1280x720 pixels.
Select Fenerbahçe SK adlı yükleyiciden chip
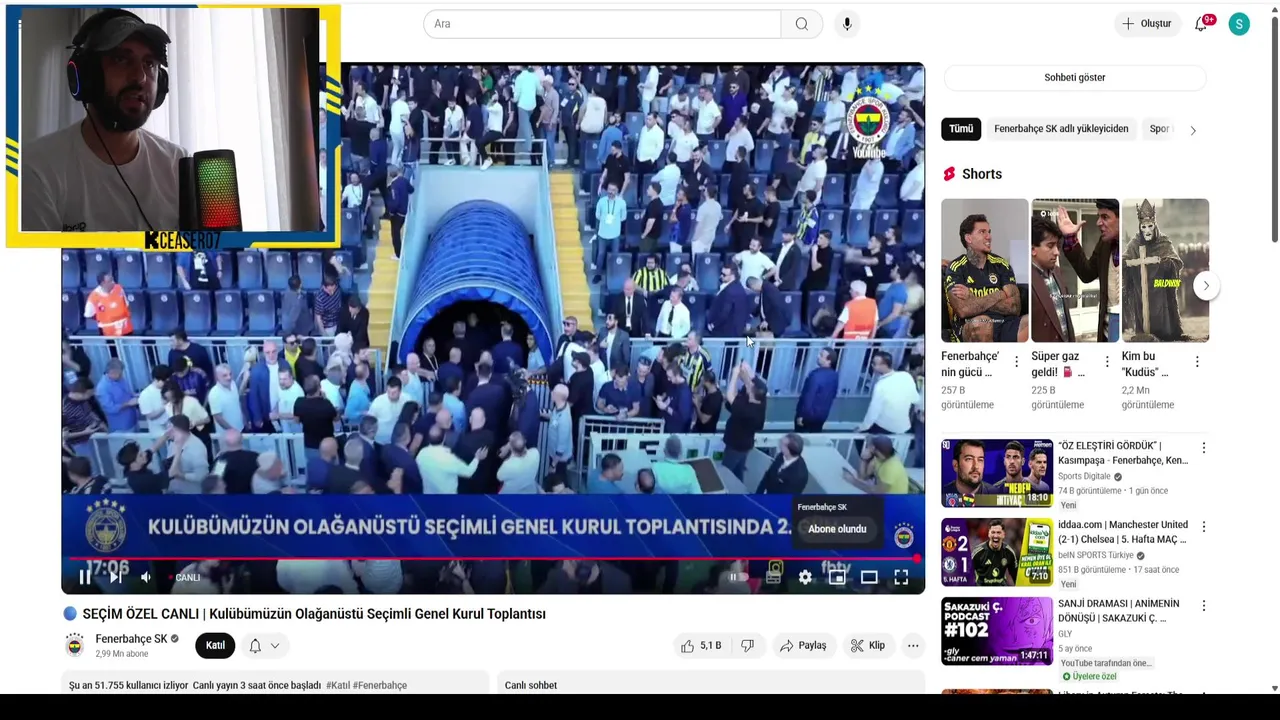[1061, 129]
